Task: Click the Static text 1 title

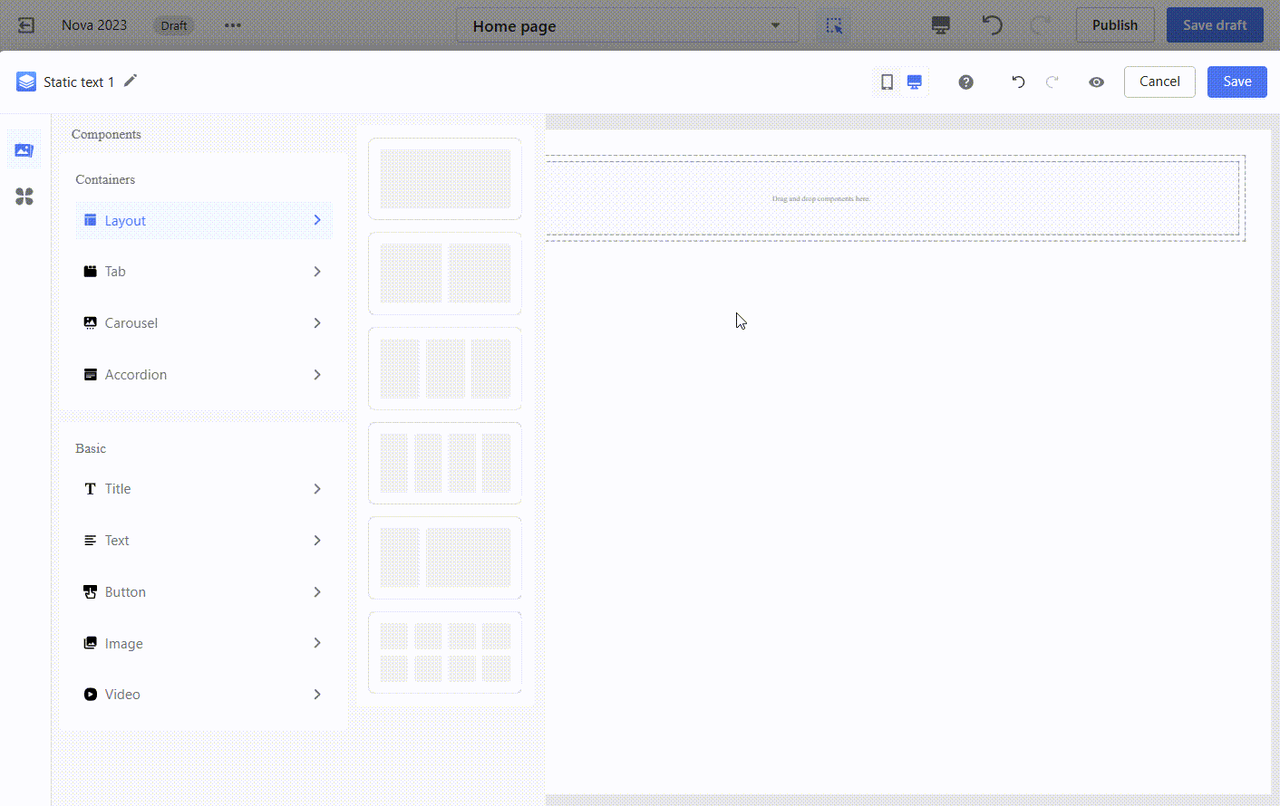Action: click(79, 82)
